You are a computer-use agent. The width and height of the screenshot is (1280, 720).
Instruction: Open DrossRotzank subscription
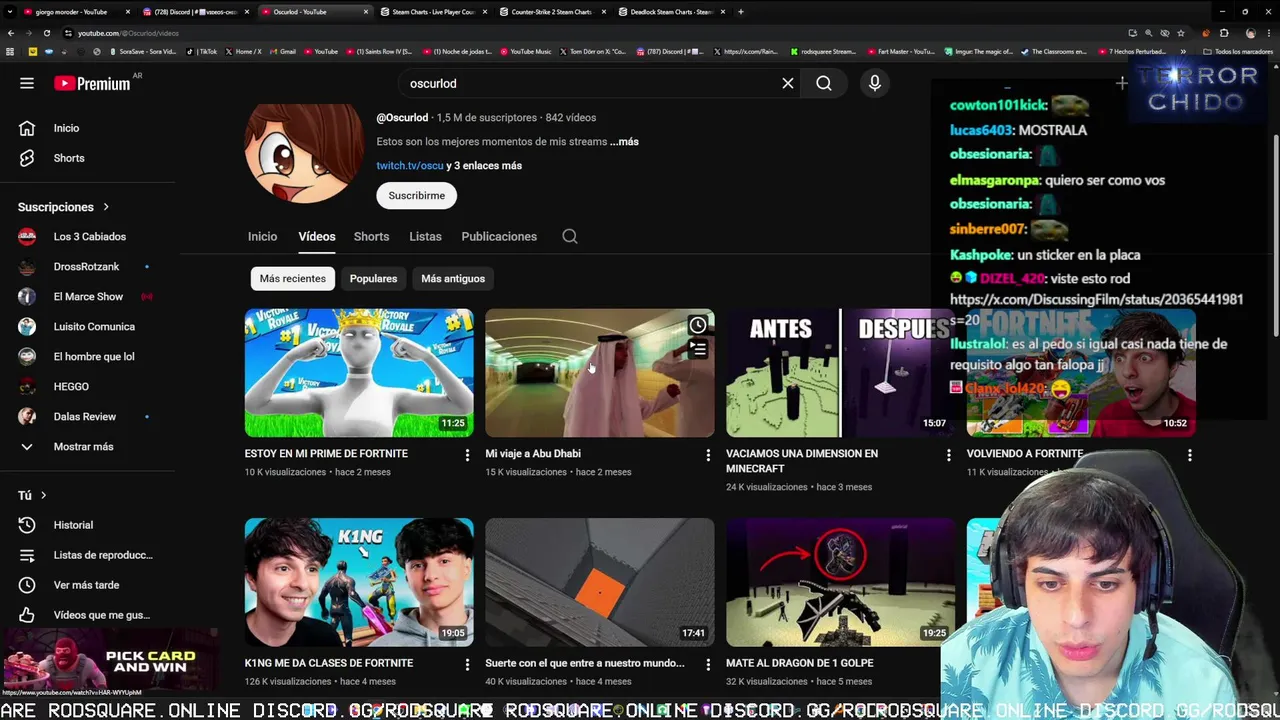(x=87, y=267)
